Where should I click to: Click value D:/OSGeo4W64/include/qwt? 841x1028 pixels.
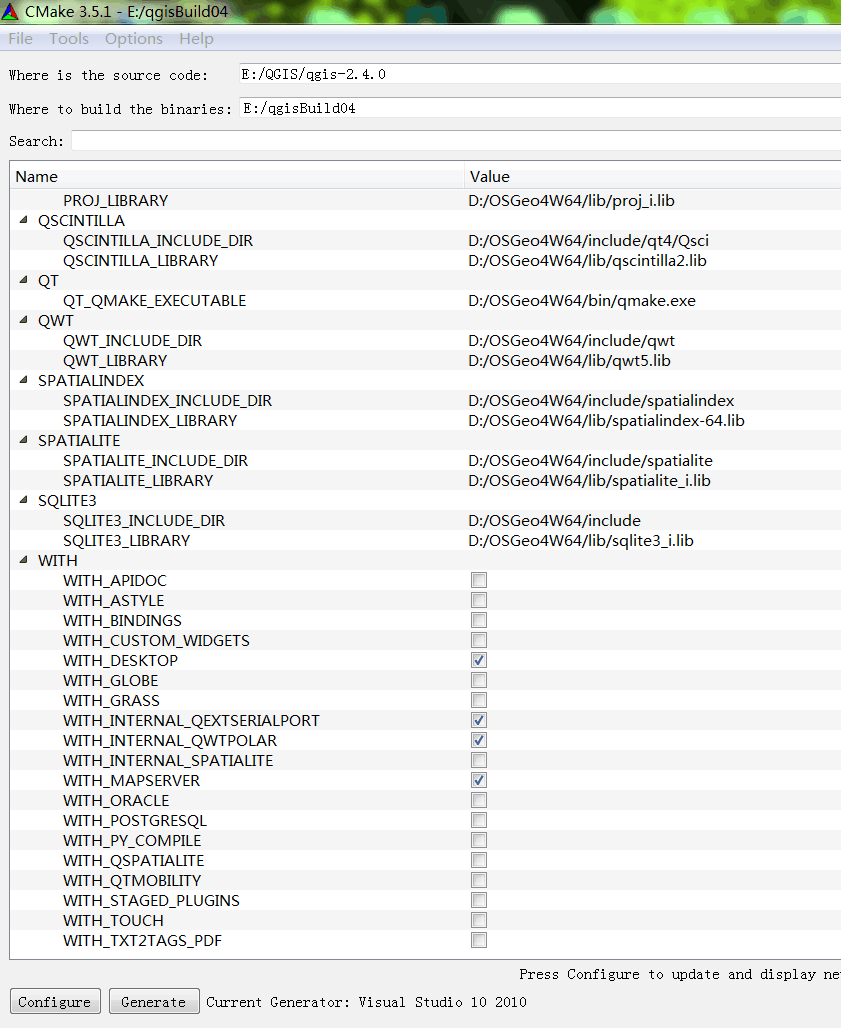pyautogui.click(x=571, y=340)
